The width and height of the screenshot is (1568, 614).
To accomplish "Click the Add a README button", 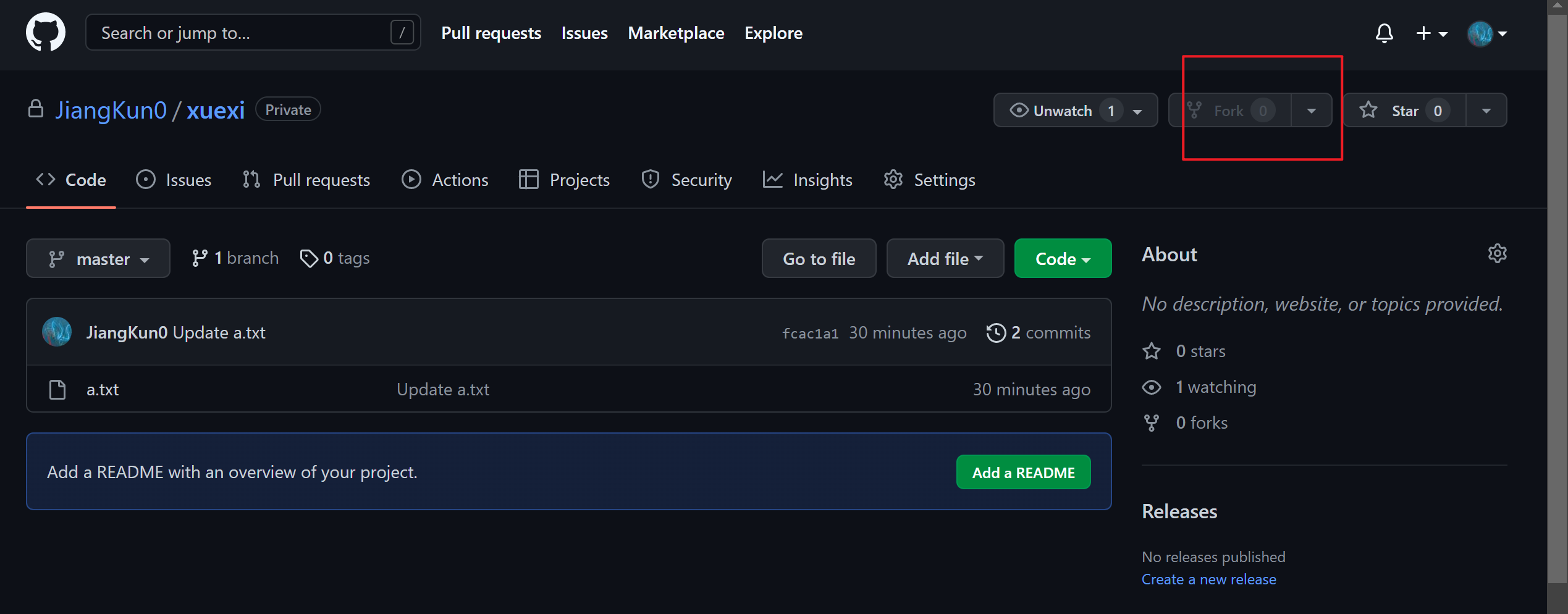I will coord(1023,473).
